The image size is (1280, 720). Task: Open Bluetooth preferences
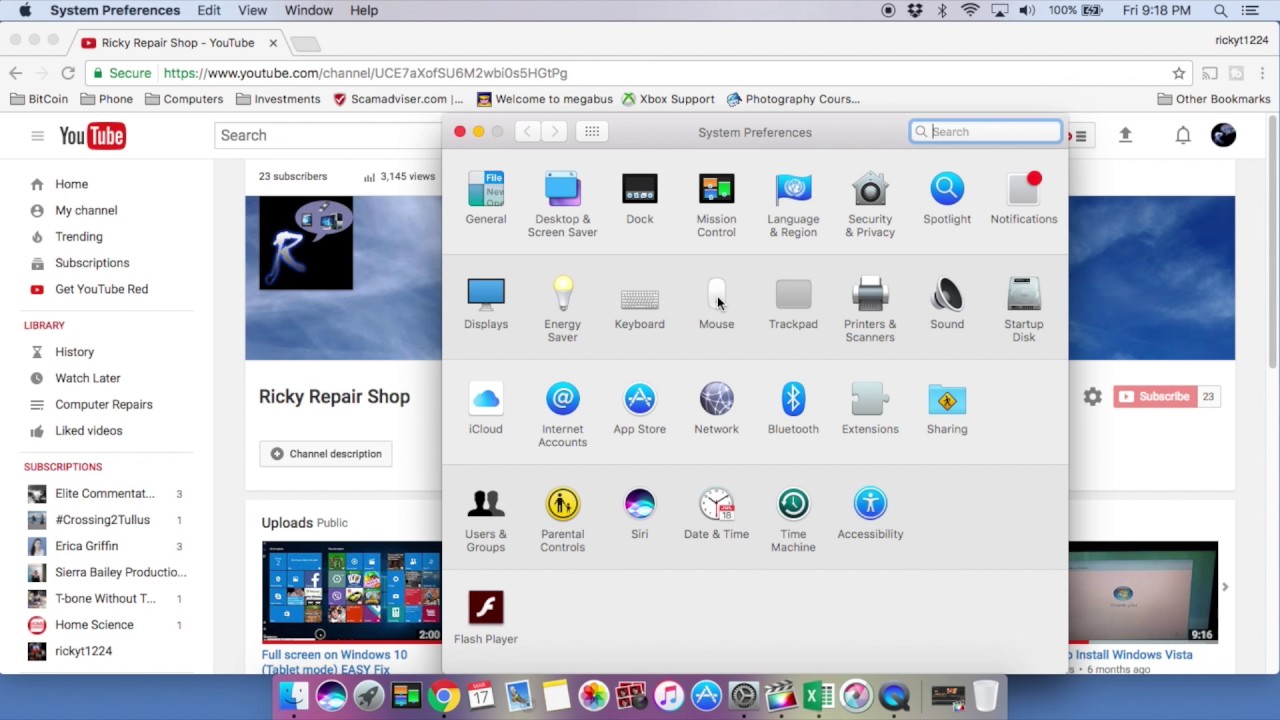tap(793, 408)
